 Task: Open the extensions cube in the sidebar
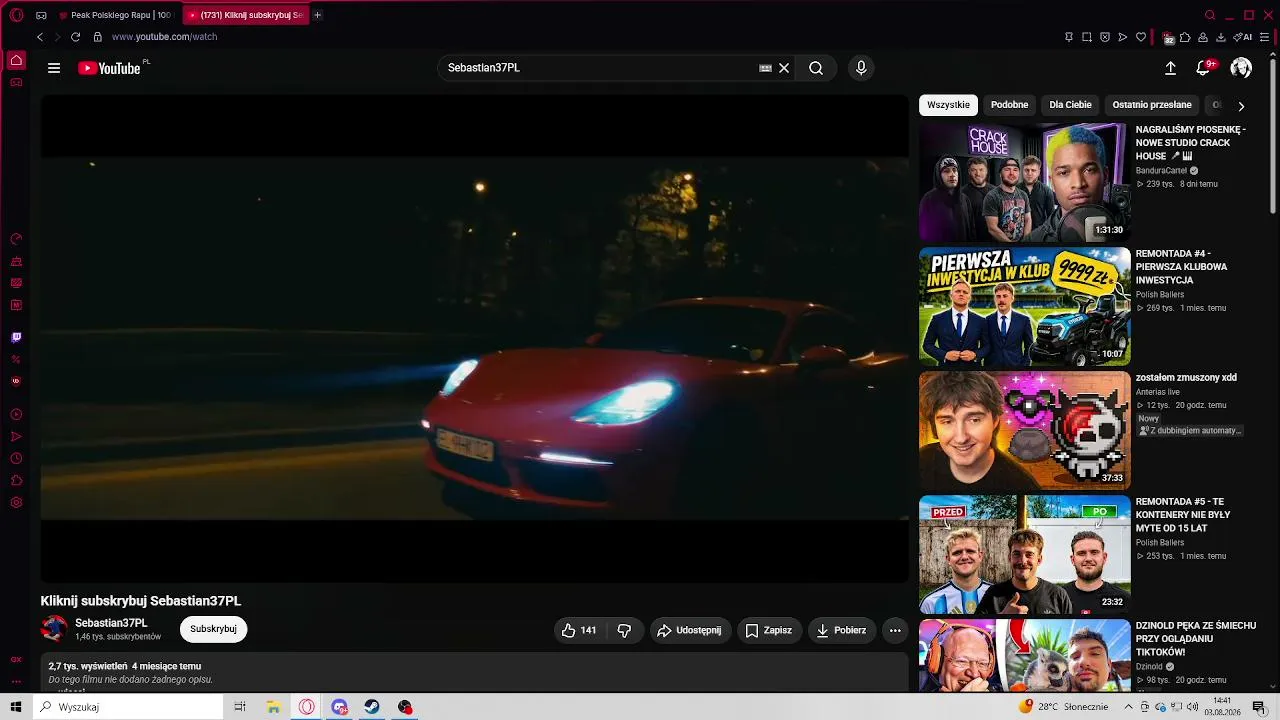tap(16, 480)
